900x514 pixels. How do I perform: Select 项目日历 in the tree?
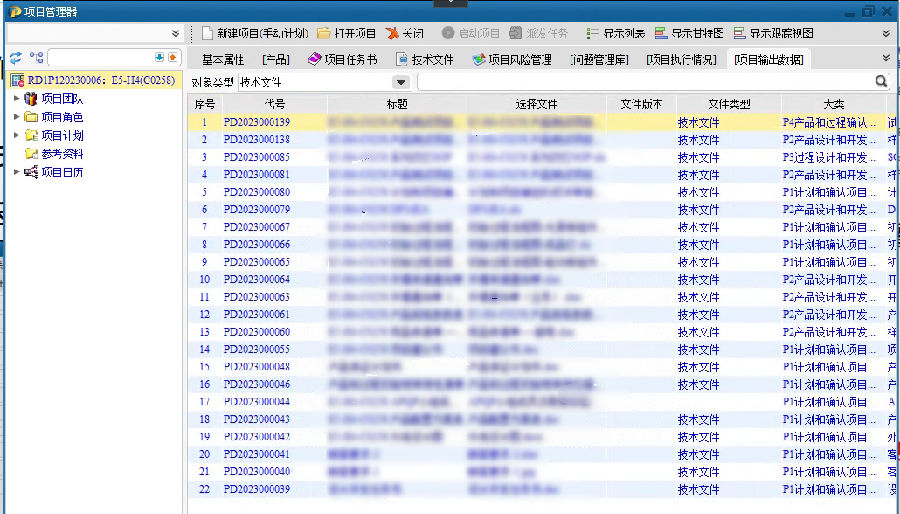click(x=62, y=172)
